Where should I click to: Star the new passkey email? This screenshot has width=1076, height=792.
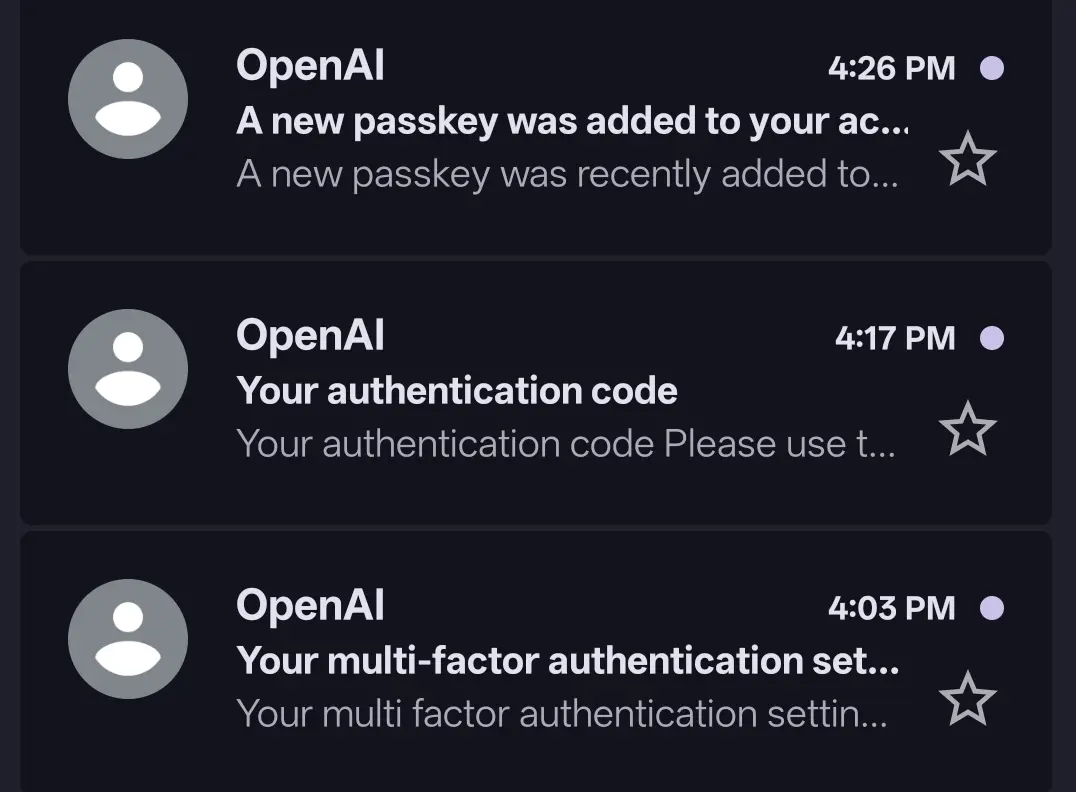(x=968, y=159)
